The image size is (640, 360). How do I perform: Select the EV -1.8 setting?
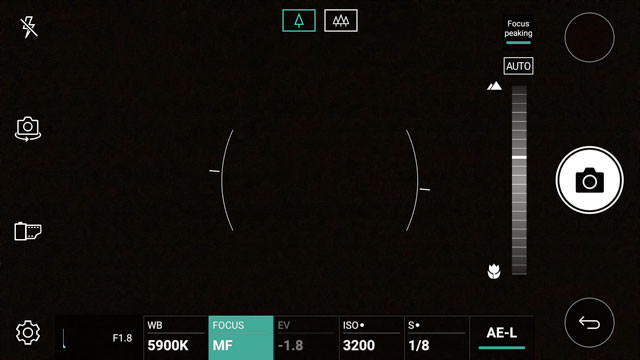(306, 338)
